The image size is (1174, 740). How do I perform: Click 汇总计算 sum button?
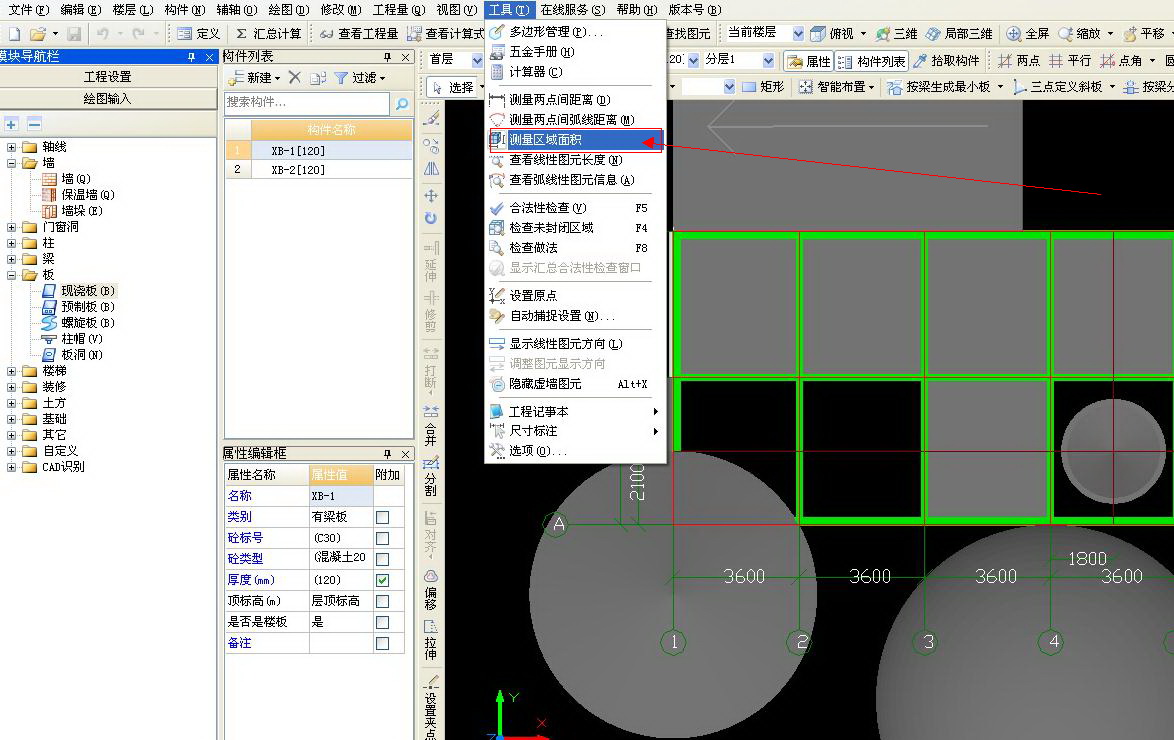(269, 34)
